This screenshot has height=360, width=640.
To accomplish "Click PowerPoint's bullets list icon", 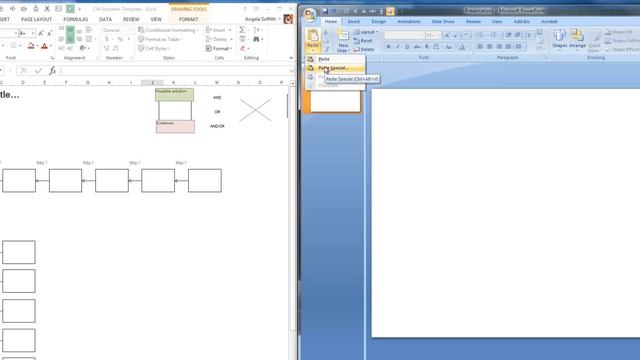I will 481,36.
